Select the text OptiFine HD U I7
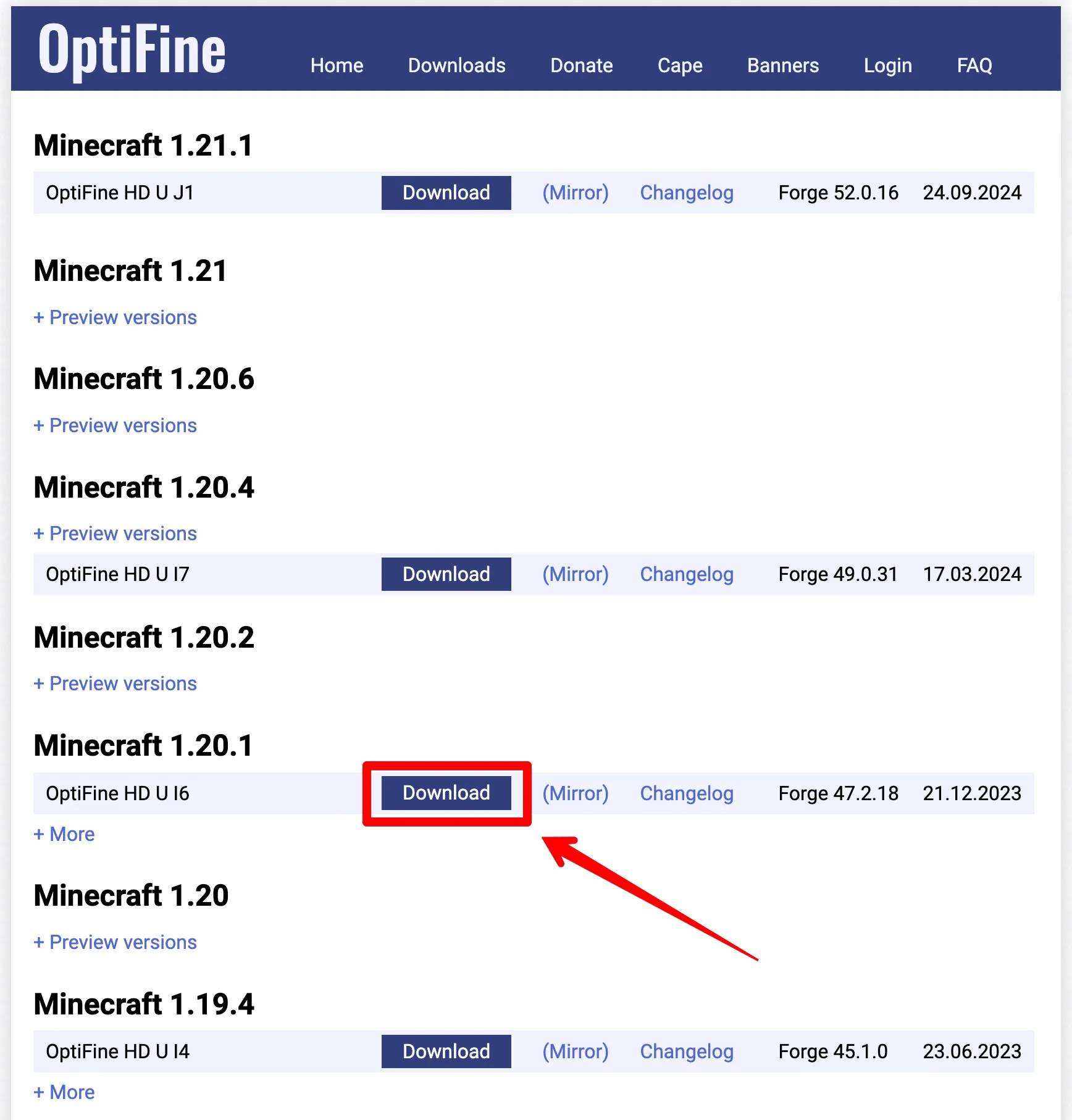 [117, 574]
